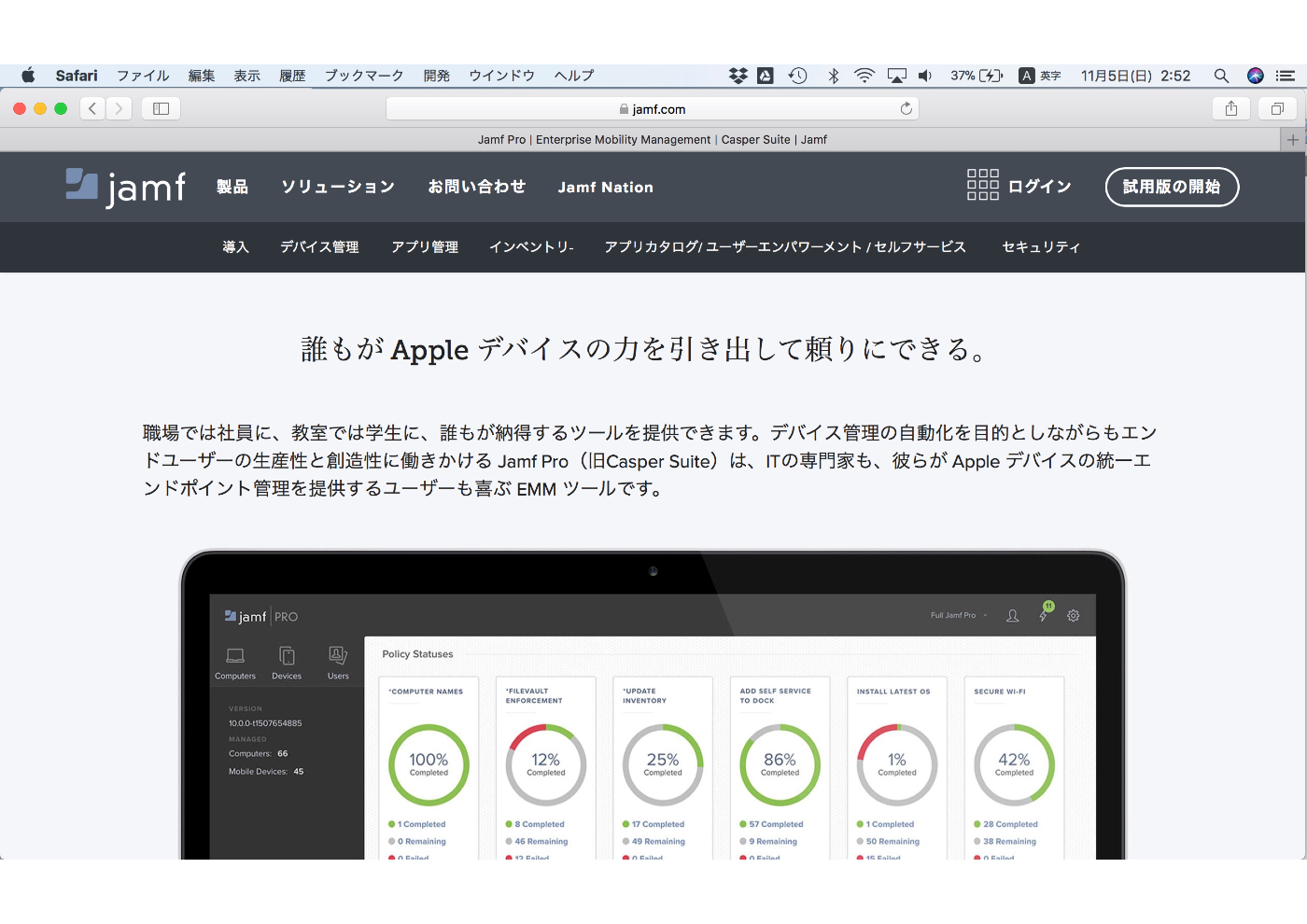Select the アプリ管理 sub-navigation item
Image resolution: width=1307 pixels, height=924 pixels.
[425, 247]
